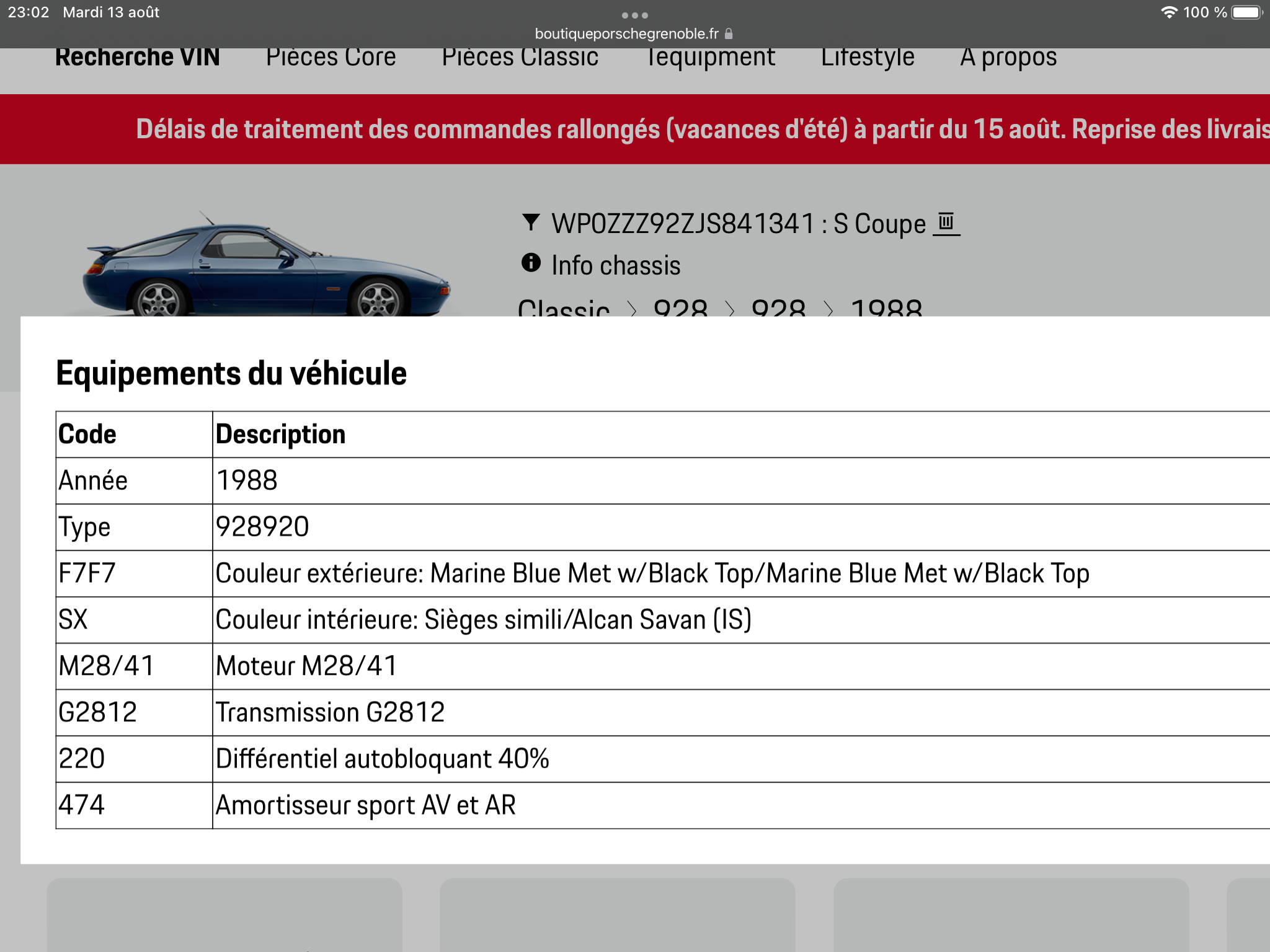Click the F7F7 colour code cell
Viewport: 1270px width, 952px height.
point(134,574)
